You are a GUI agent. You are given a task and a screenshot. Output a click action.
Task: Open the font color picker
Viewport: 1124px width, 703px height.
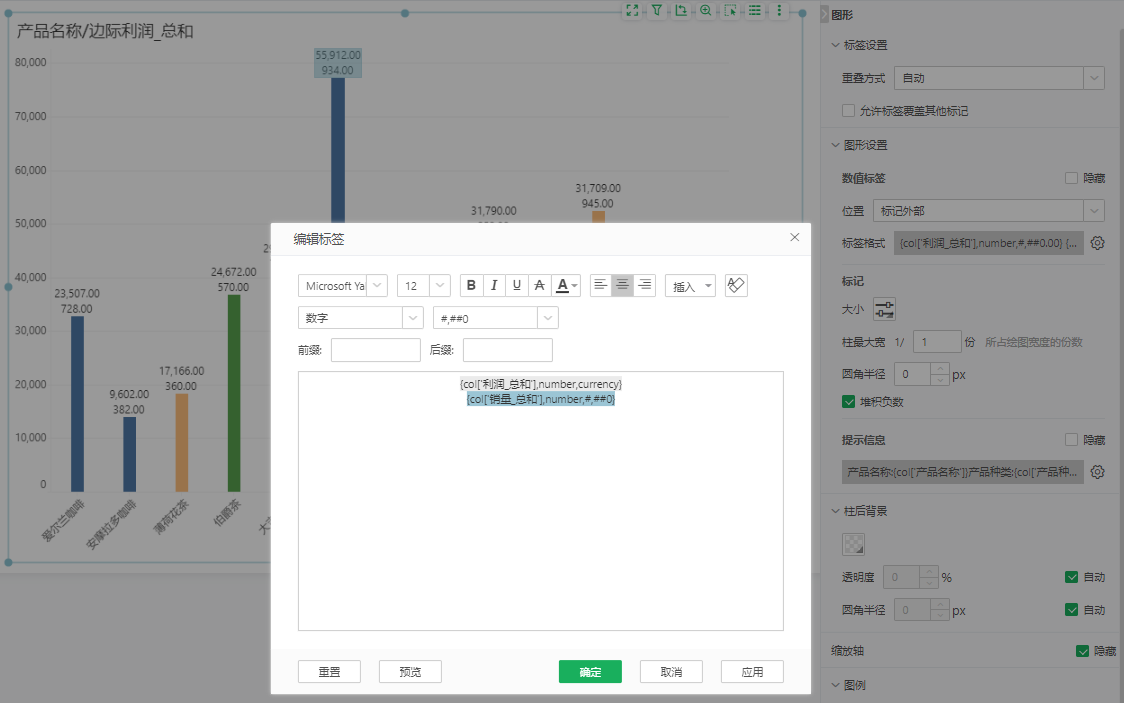pyautogui.click(x=566, y=285)
